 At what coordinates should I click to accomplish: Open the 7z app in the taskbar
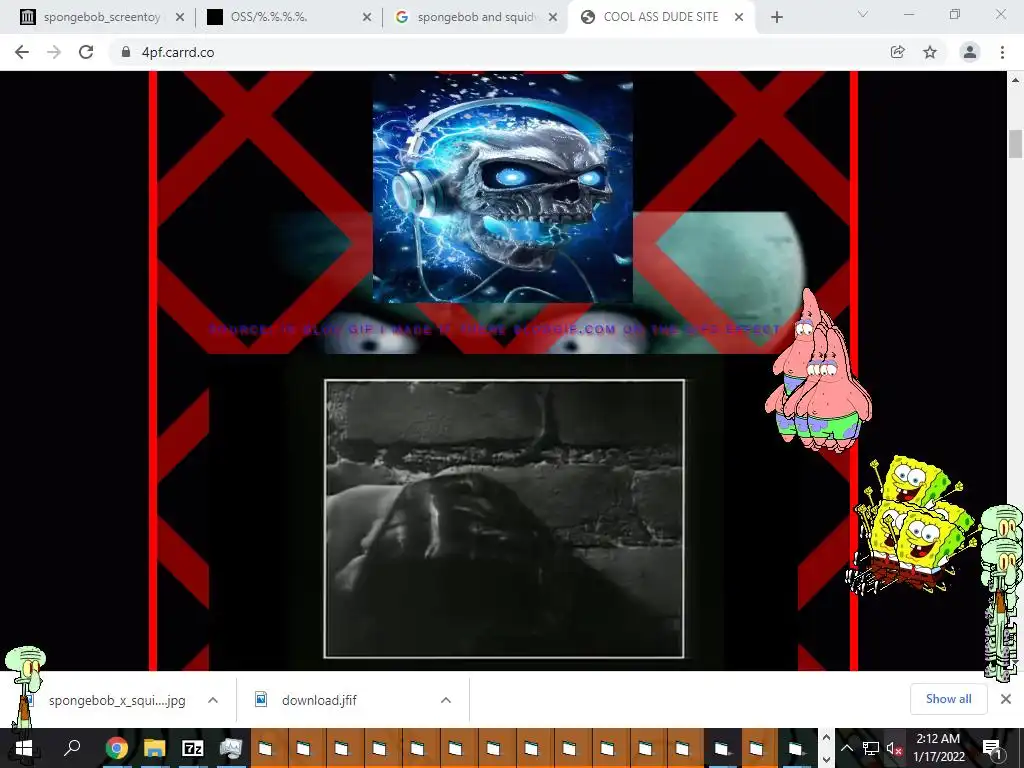(x=193, y=748)
